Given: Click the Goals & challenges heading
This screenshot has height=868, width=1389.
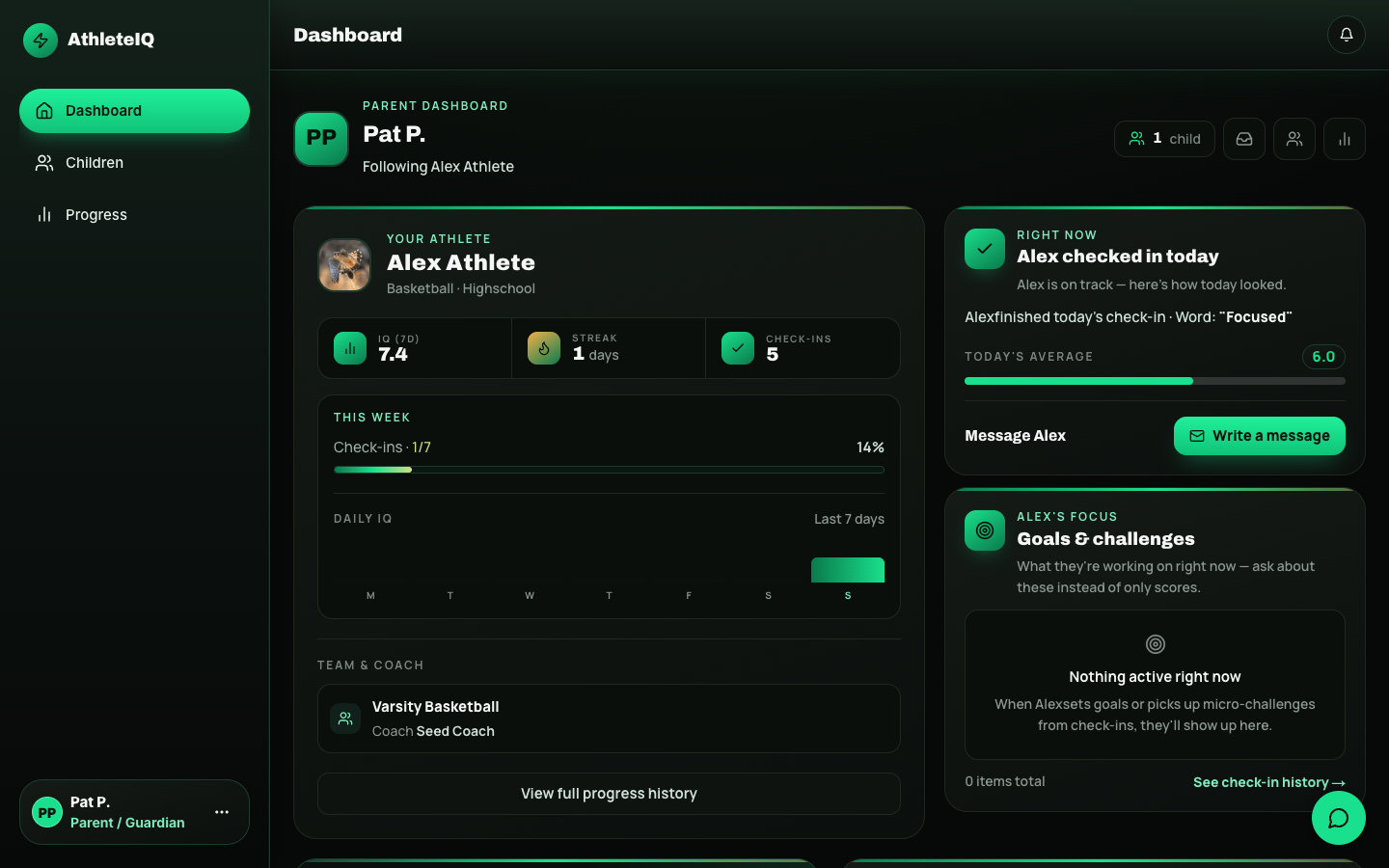Looking at the screenshot, I should pos(1105,538).
